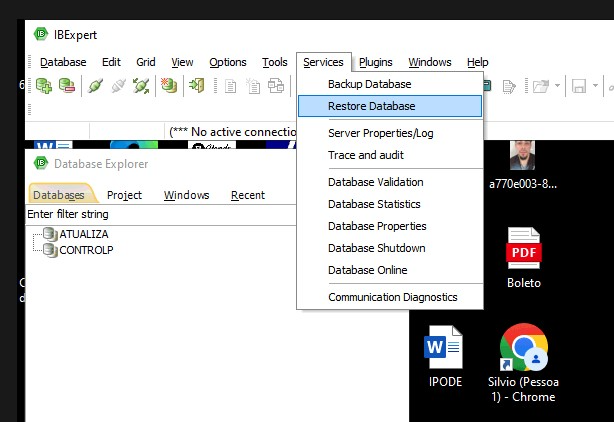Choose Database Online
This screenshot has height=422, width=614.
[390, 270]
